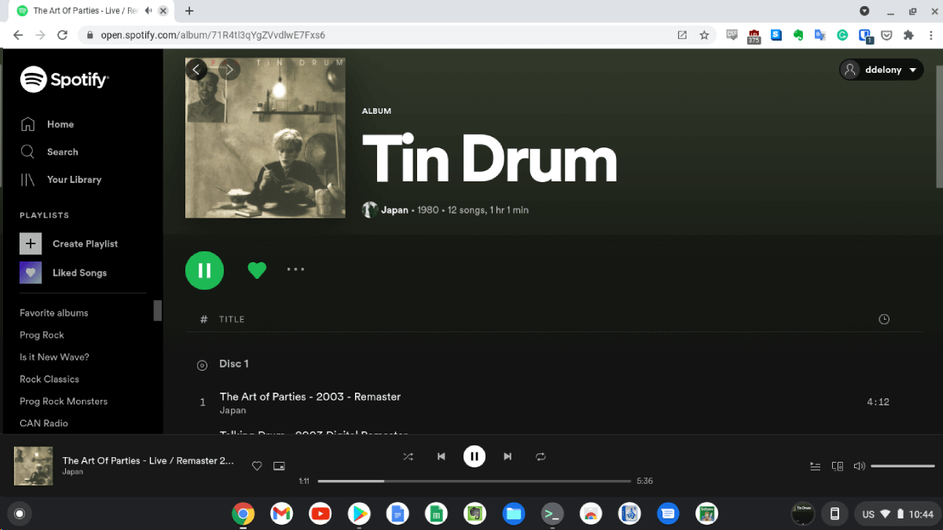Click Japan artist under first track
943x530 pixels.
click(233, 411)
